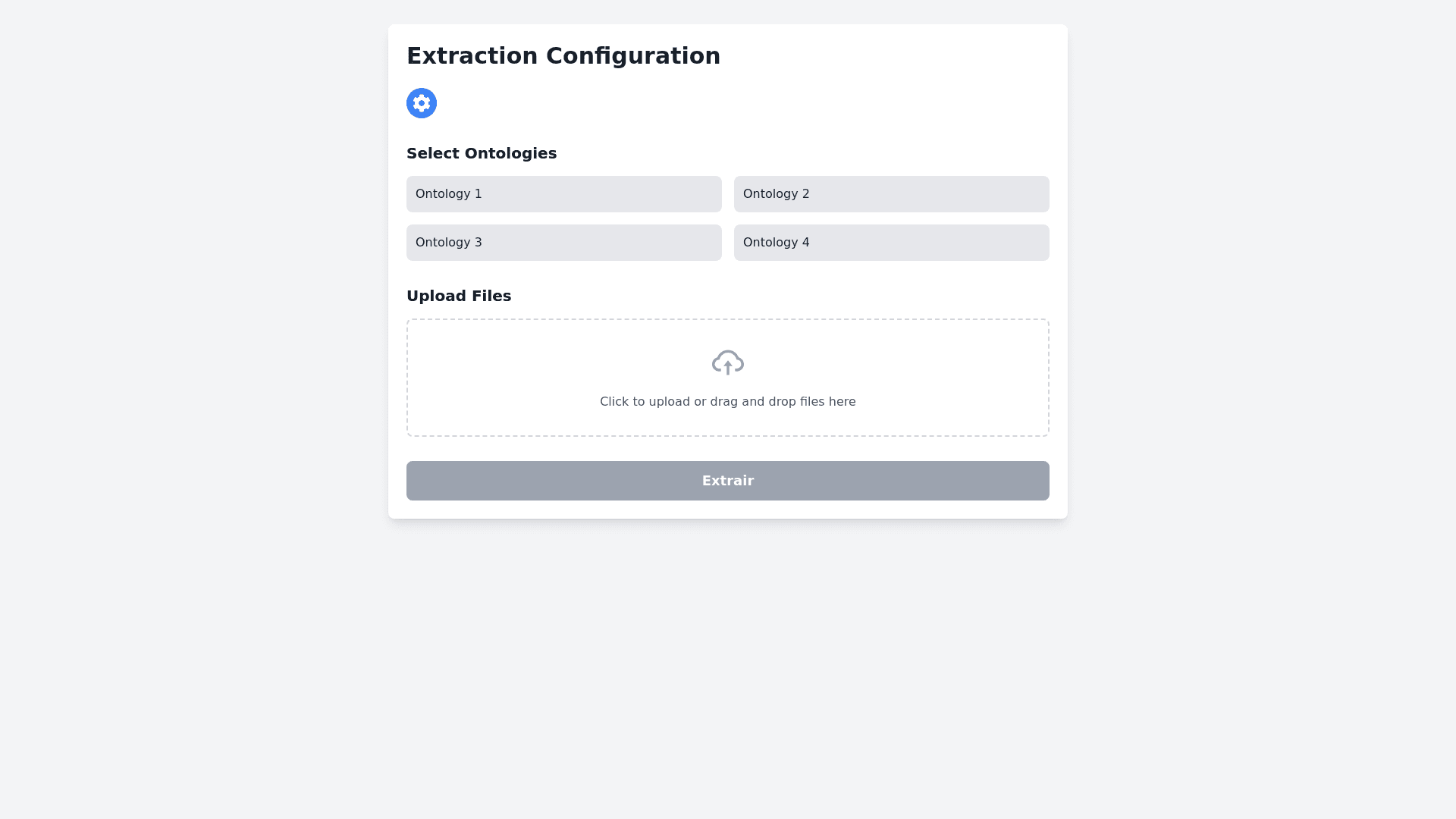Click the word "Extrair" on the gray bar
Image resolution: width=1456 pixels, height=819 pixels.
point(728,481)
